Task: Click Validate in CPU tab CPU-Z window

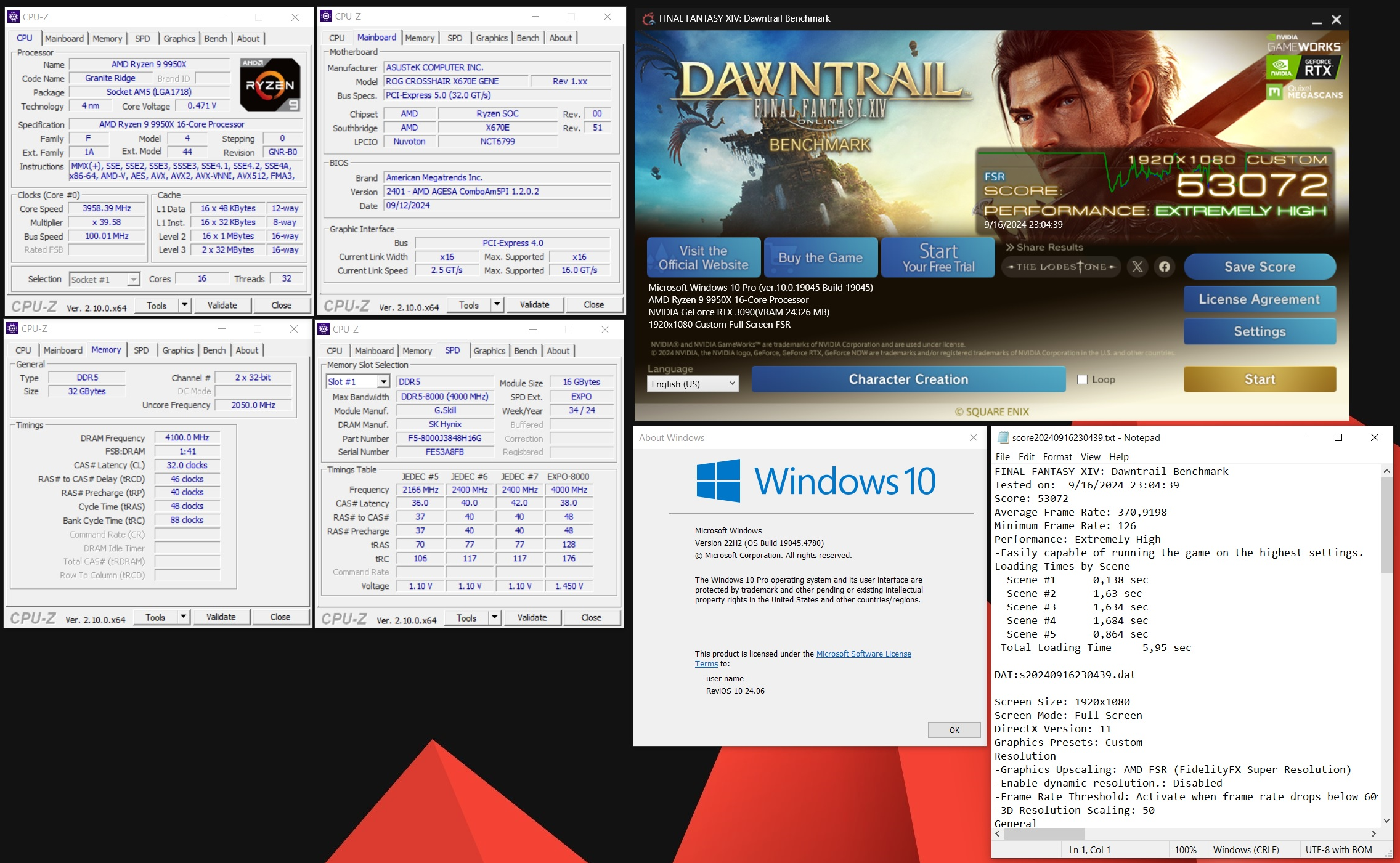Action: click(222, 305)
